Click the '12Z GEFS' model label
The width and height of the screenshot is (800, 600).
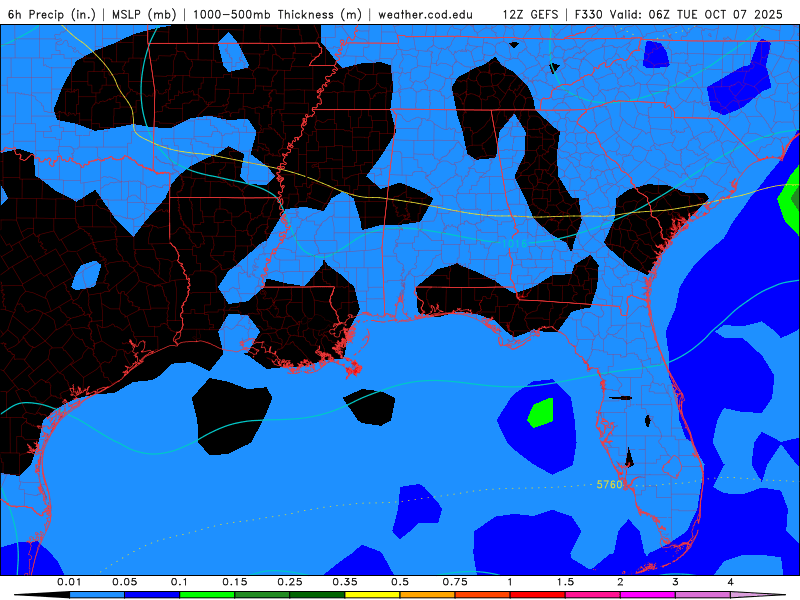pos(530,14)
